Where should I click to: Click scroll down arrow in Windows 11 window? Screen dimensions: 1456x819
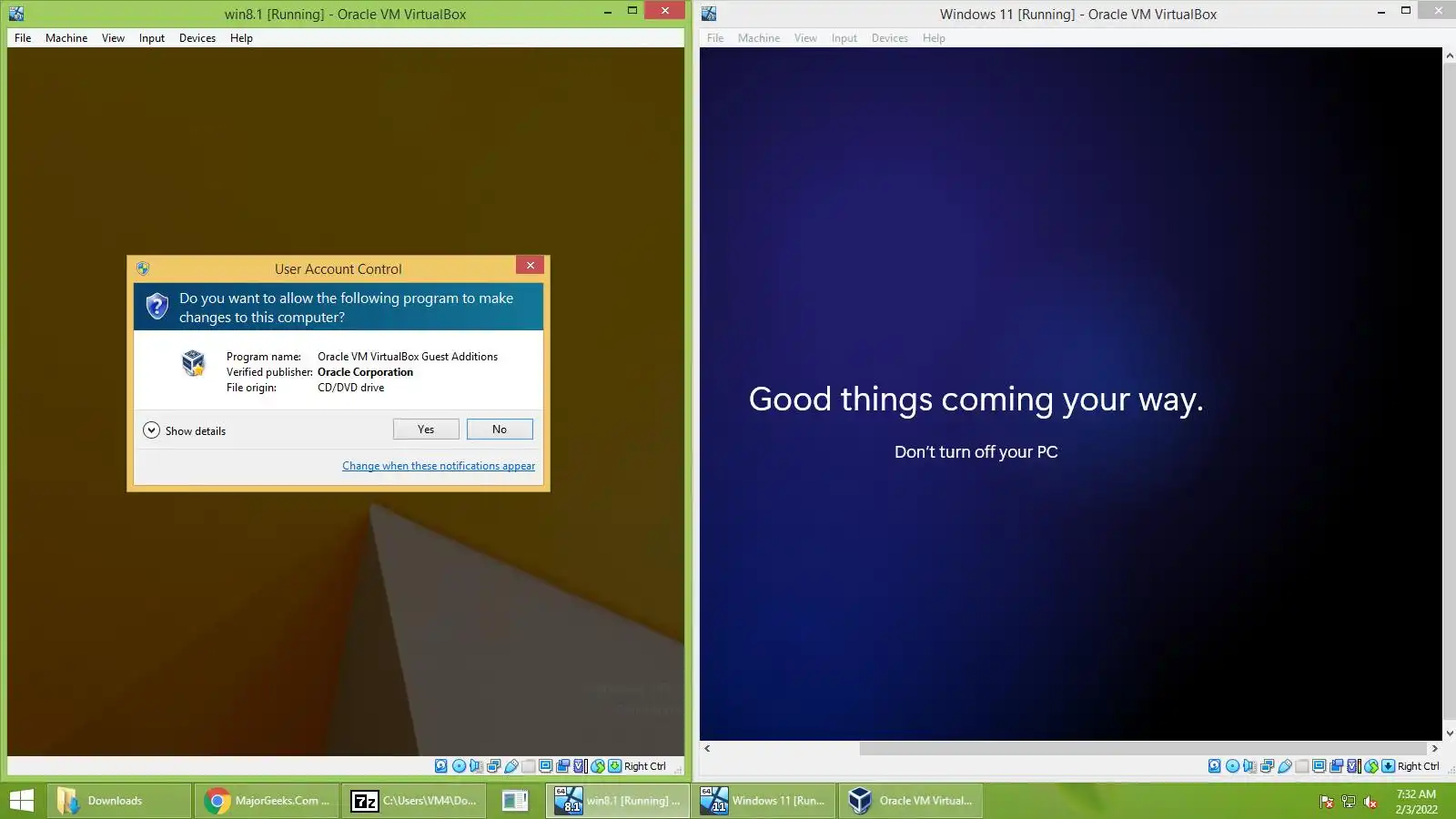1450,733
